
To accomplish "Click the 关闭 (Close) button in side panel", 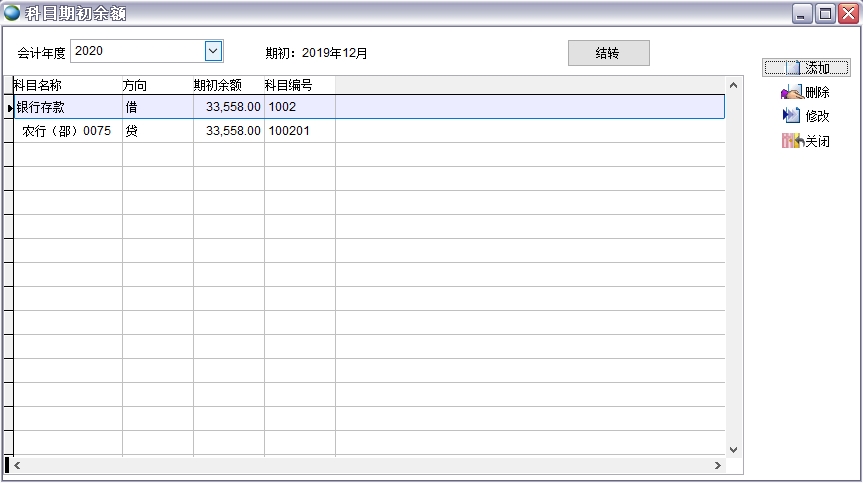I will point(806,141).
